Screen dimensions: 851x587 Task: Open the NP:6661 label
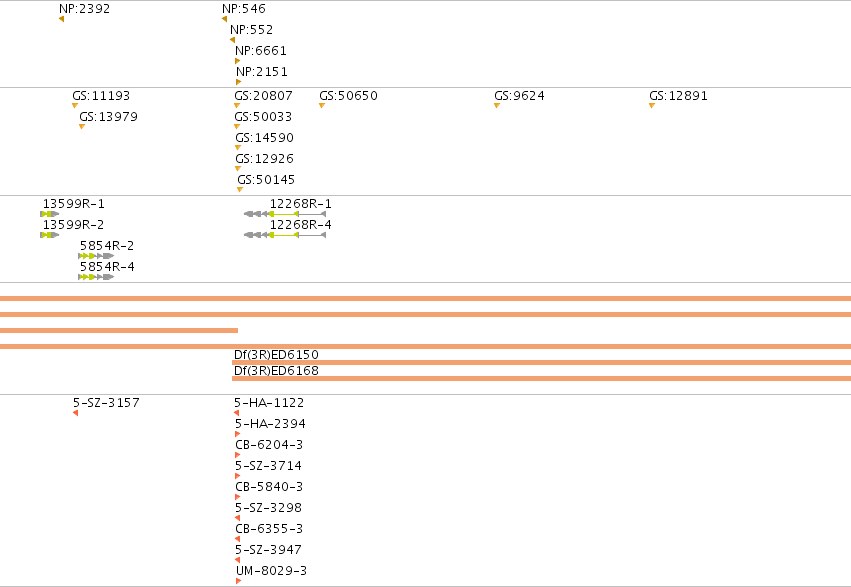coord(261,50)
